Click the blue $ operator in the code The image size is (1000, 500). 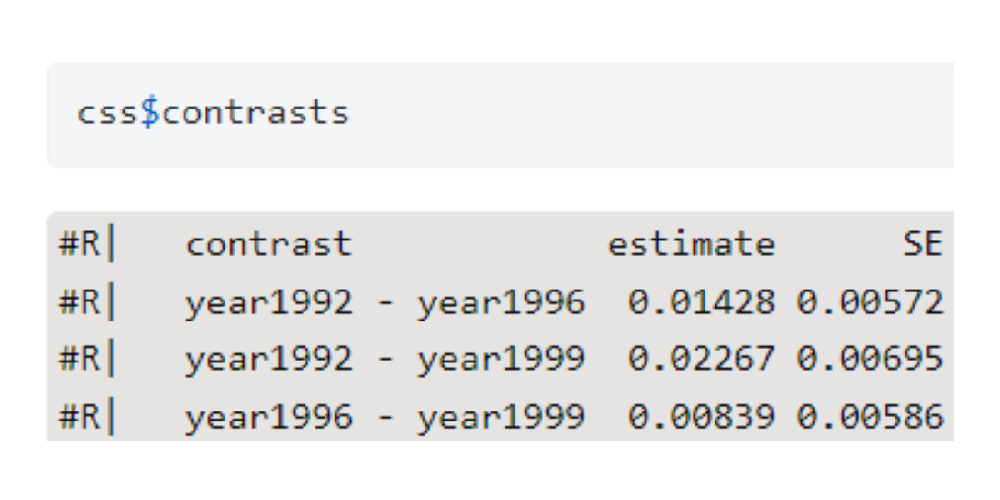[149, 112]
